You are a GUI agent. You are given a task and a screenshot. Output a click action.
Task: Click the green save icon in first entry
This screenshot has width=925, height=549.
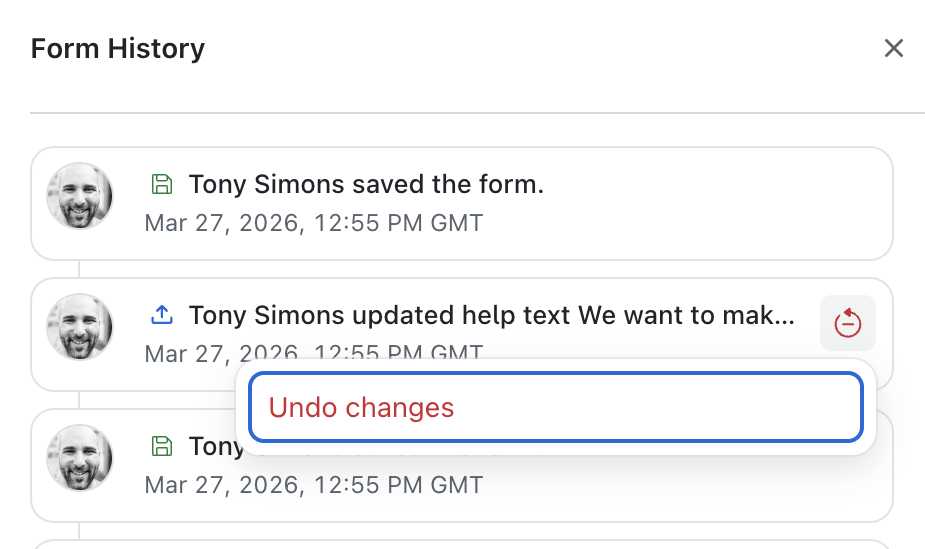point(161,184)
